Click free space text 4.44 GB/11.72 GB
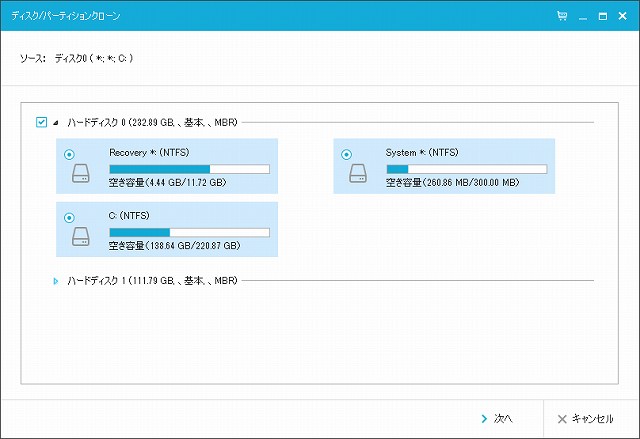This screenshot has width=640, height=439. (167, 182)
